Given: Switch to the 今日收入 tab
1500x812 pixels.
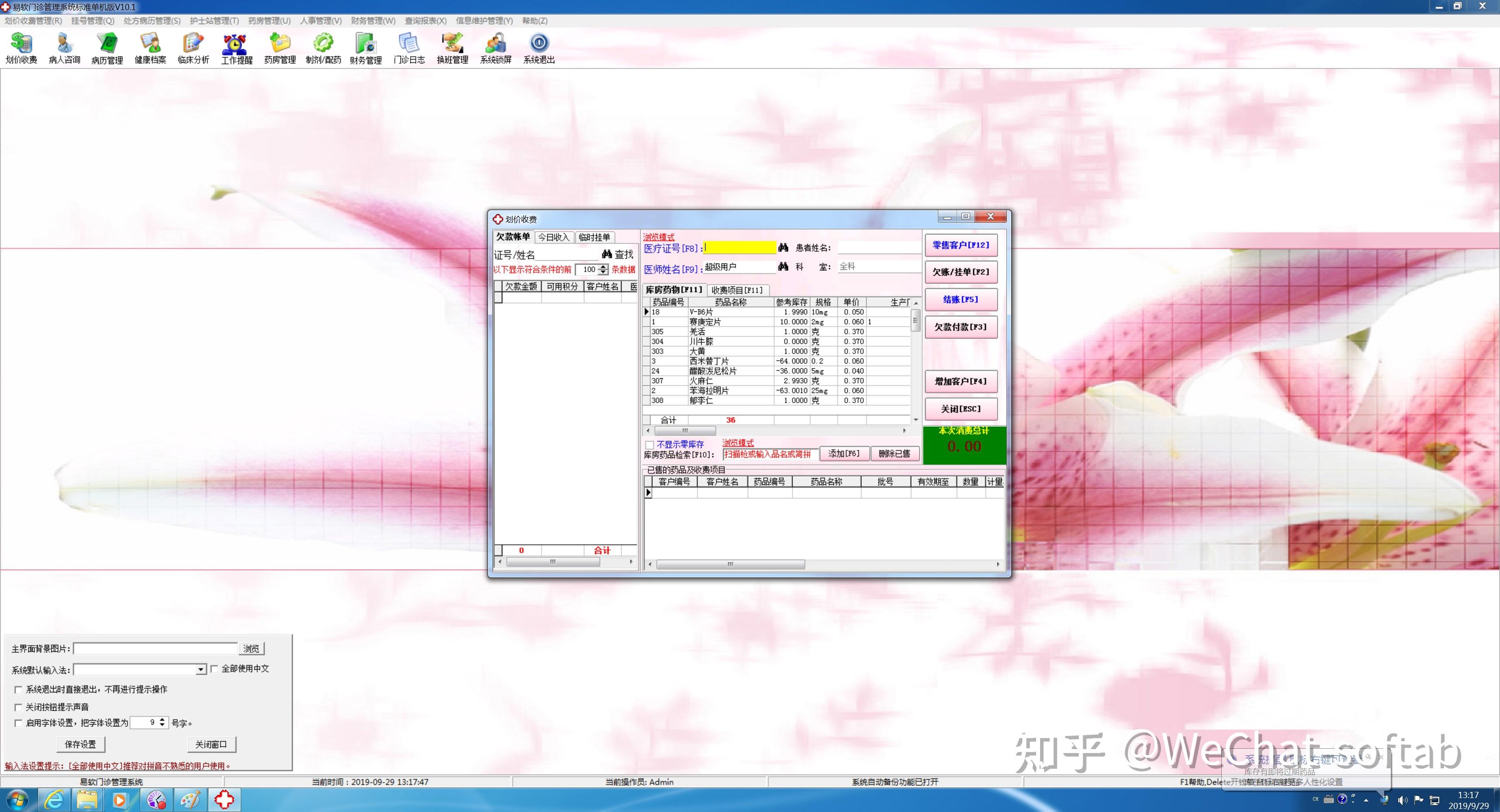Looking at the screenshot, I should pyautogui.click(x=553, y=237).
